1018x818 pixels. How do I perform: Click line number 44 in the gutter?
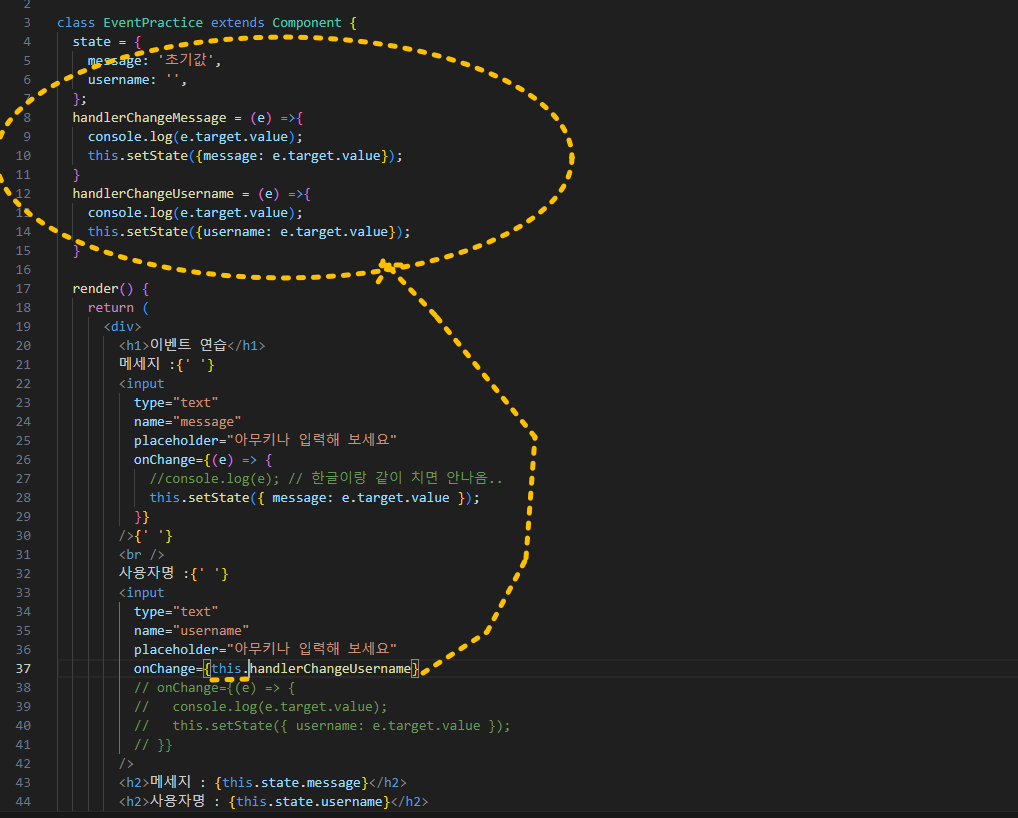23,802
